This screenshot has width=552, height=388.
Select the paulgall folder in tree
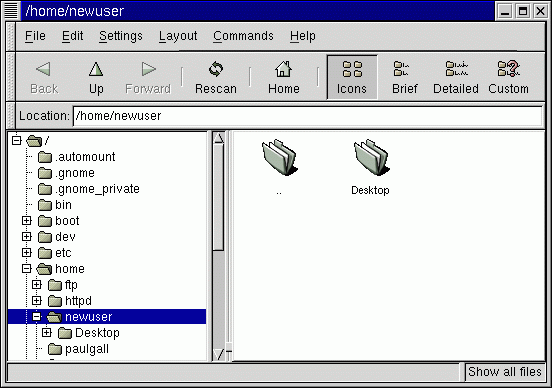pos(87,349)
